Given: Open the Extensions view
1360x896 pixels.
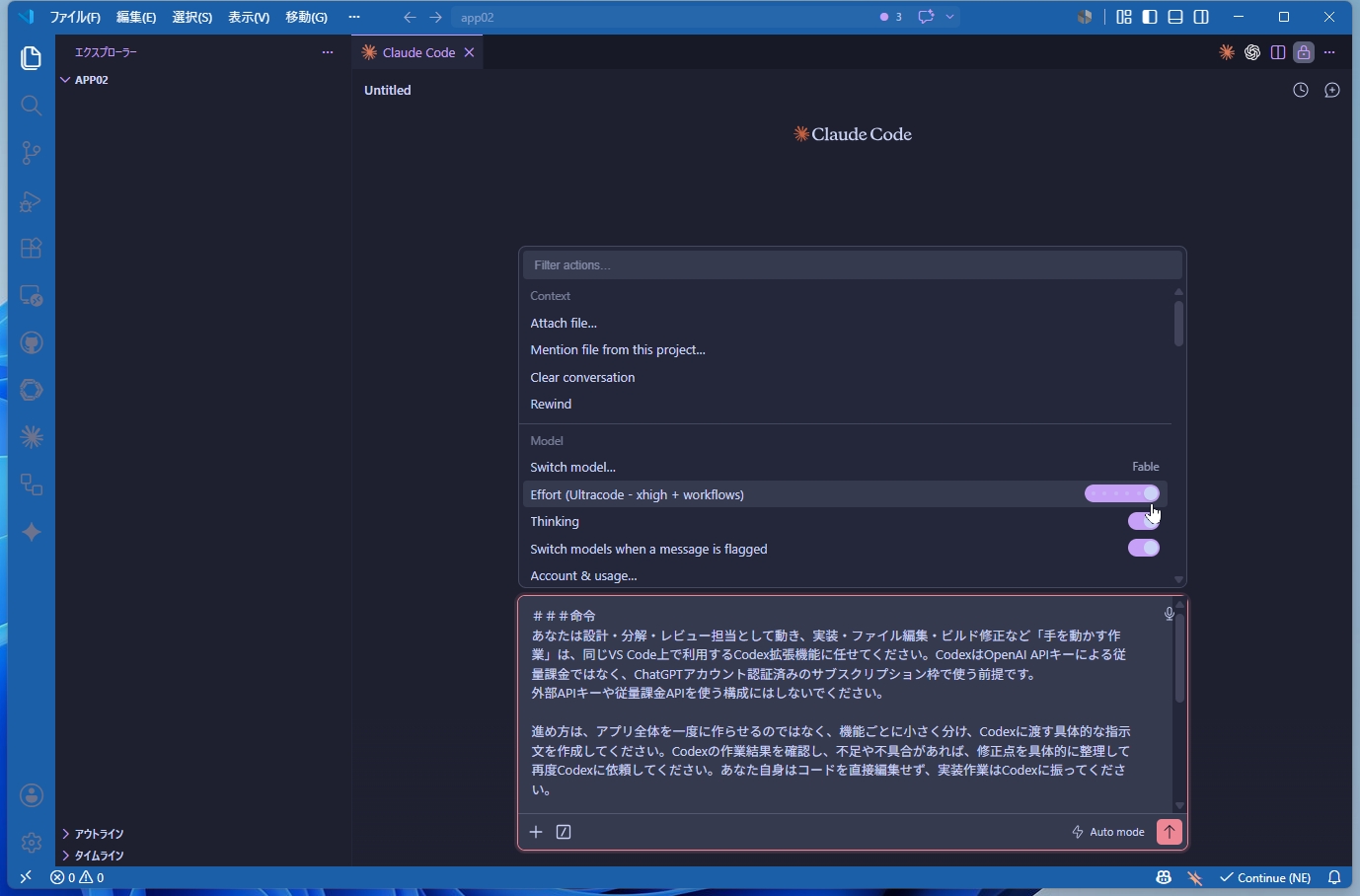Looking at the screenshot, I should pyautogui.click(x=32, y=248).
